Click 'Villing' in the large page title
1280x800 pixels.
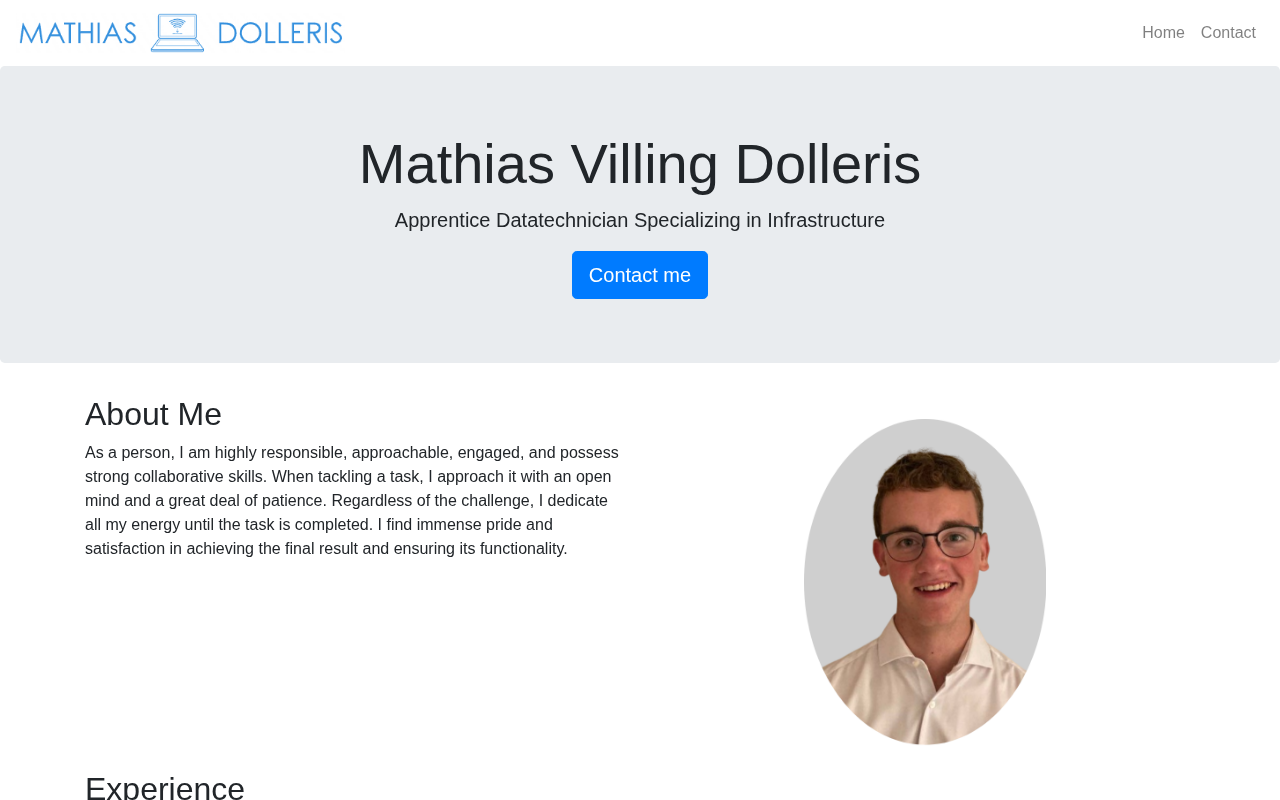point(644,164)
